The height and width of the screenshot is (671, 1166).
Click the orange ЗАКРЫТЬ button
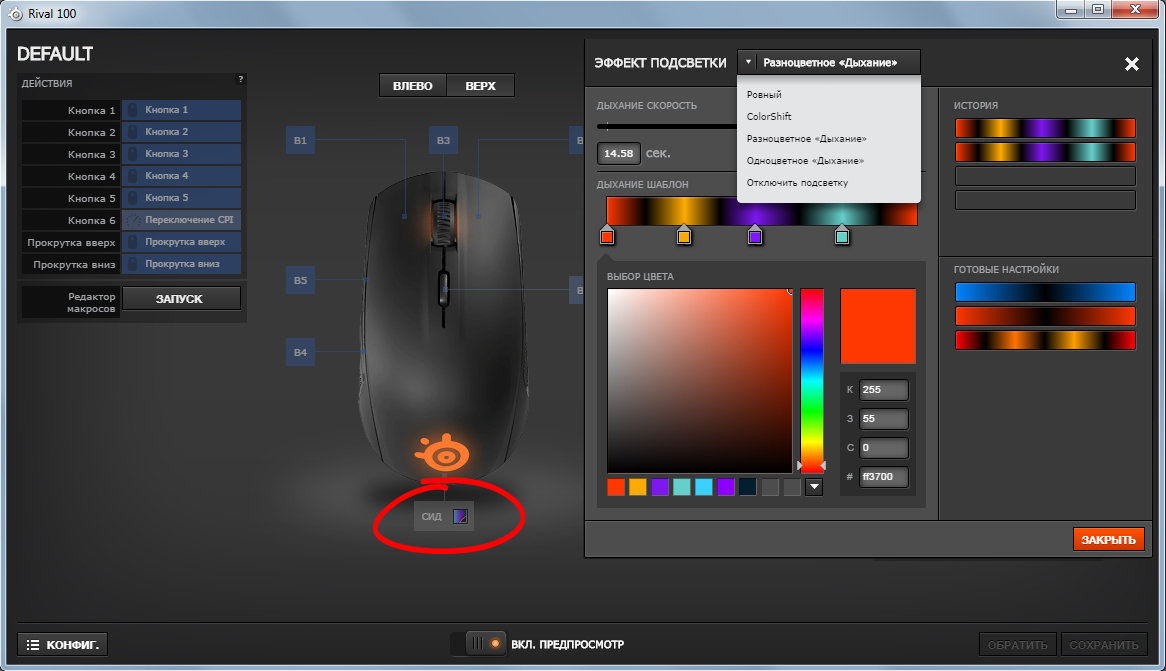click(1108, 540)
